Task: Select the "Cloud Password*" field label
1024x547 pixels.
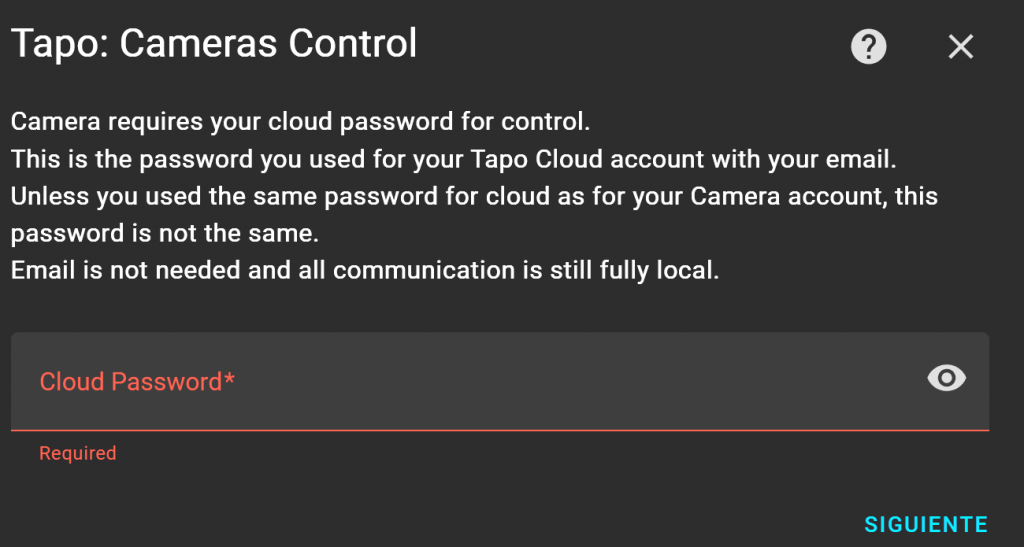Action: coord(131,381)
